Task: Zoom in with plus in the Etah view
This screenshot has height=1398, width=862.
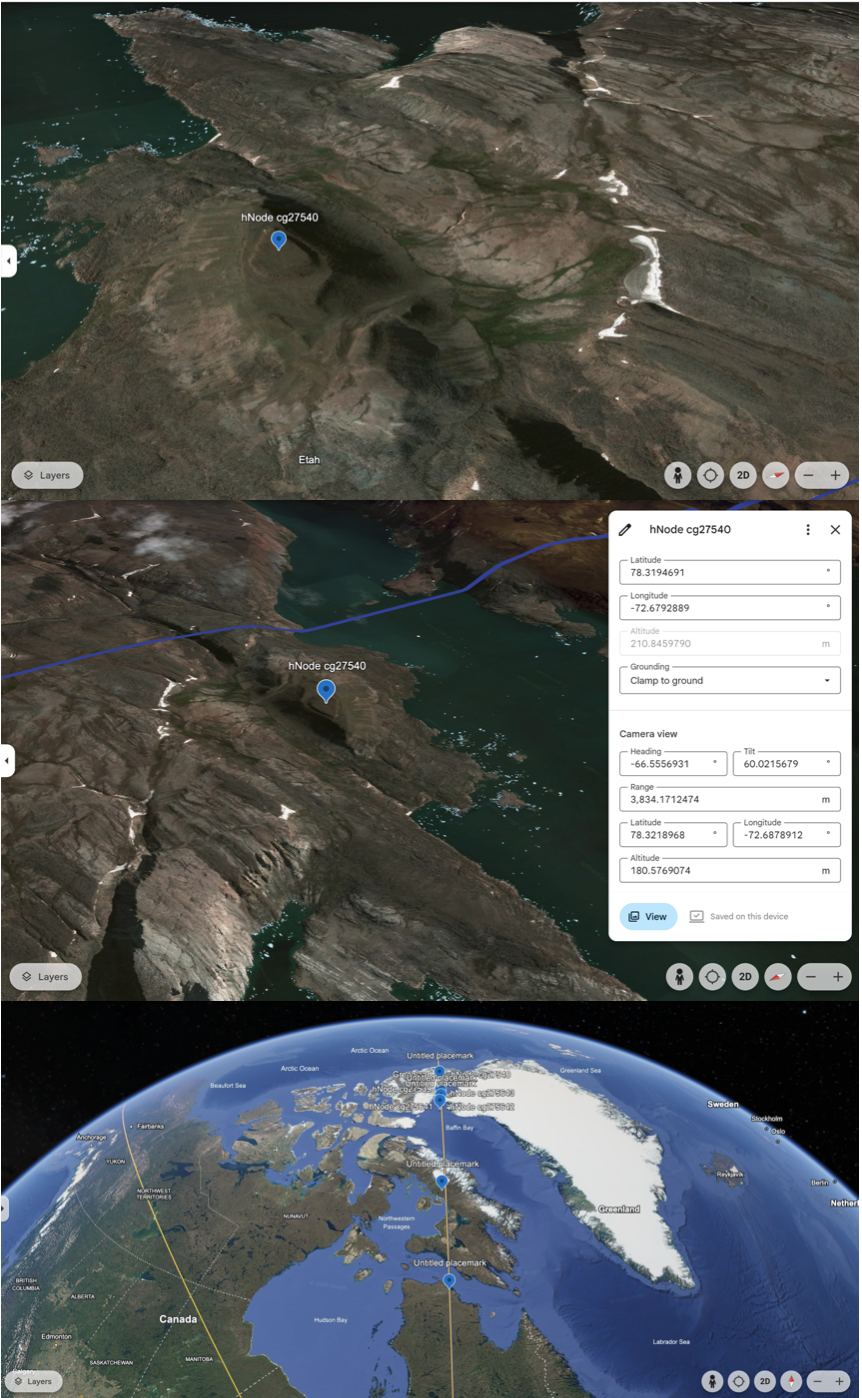Action: 836,475
